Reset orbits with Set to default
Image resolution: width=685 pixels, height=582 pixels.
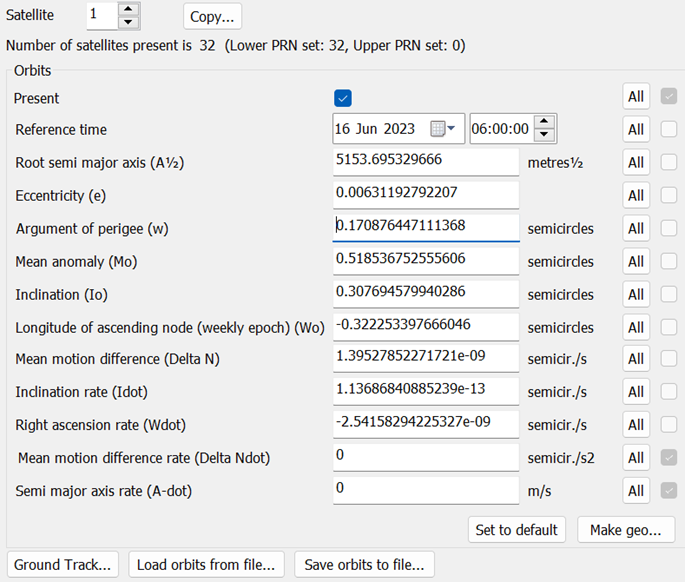517,530
